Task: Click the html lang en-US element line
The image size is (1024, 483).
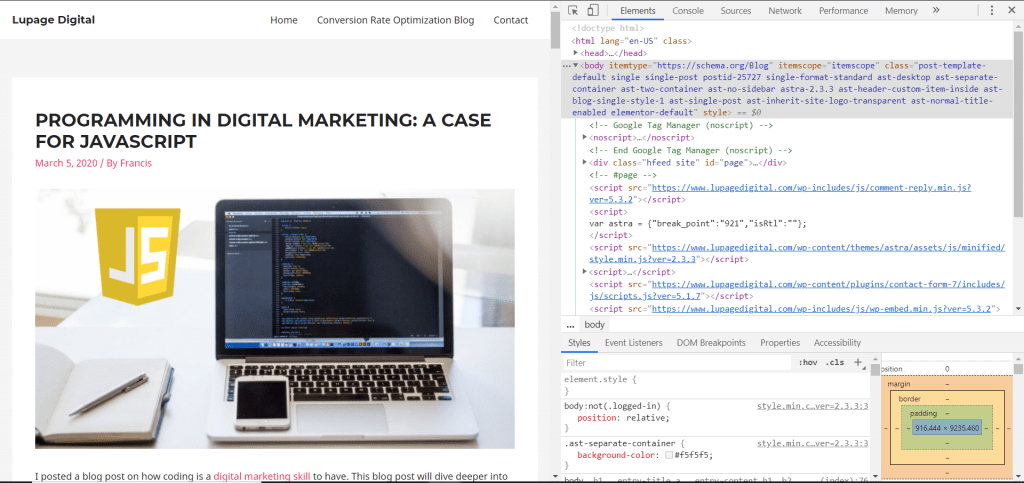Action: click(x=632, y=40)
